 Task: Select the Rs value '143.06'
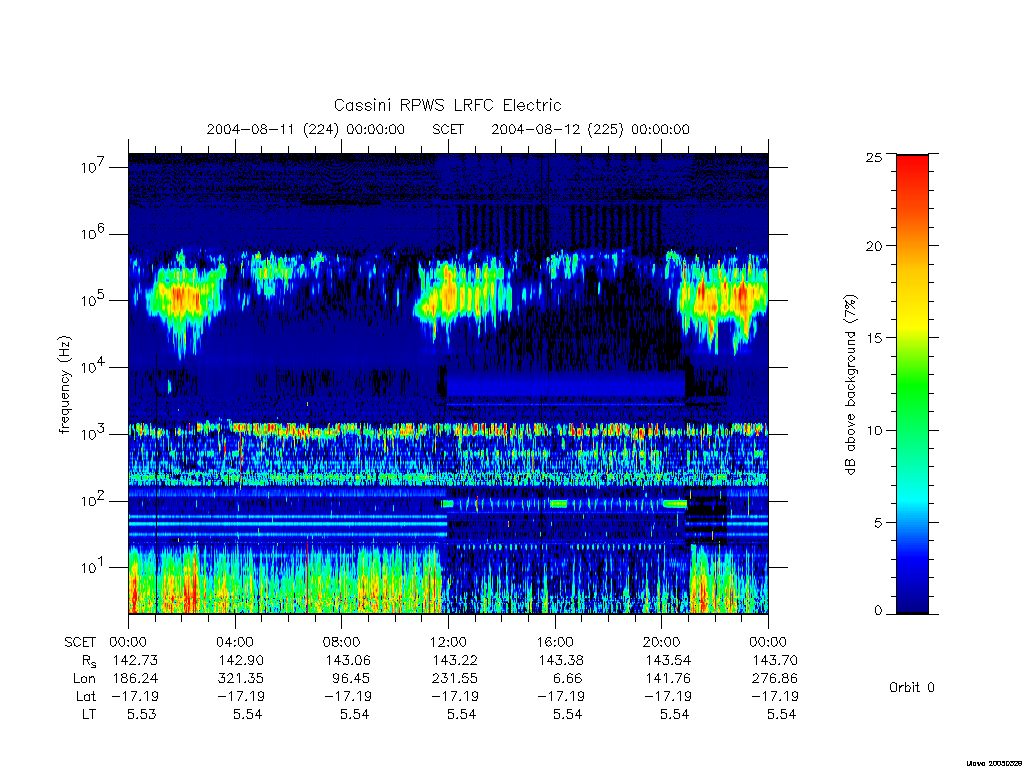(347, 660)
